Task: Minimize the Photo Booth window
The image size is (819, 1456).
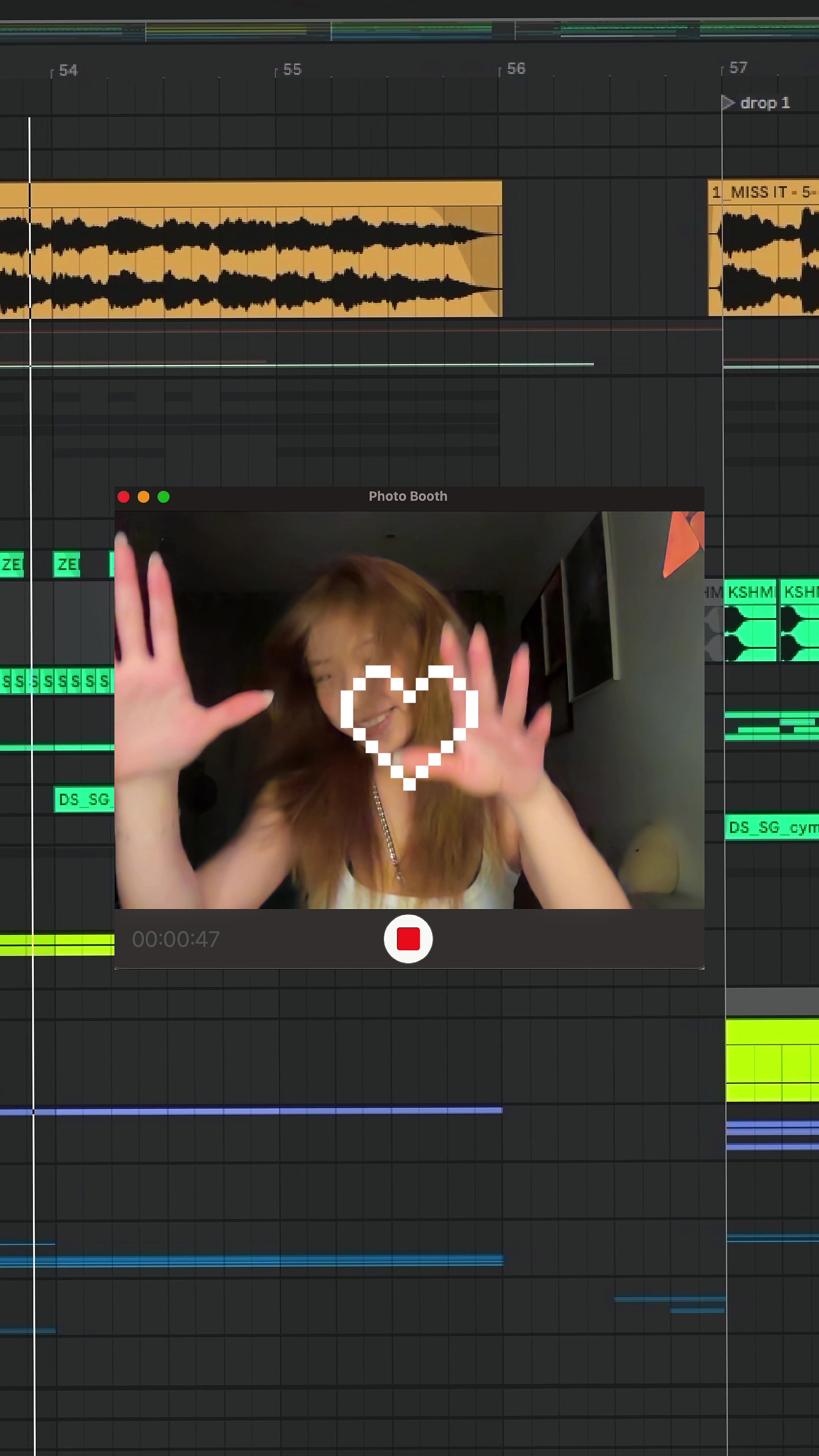Action: [144, 497]
